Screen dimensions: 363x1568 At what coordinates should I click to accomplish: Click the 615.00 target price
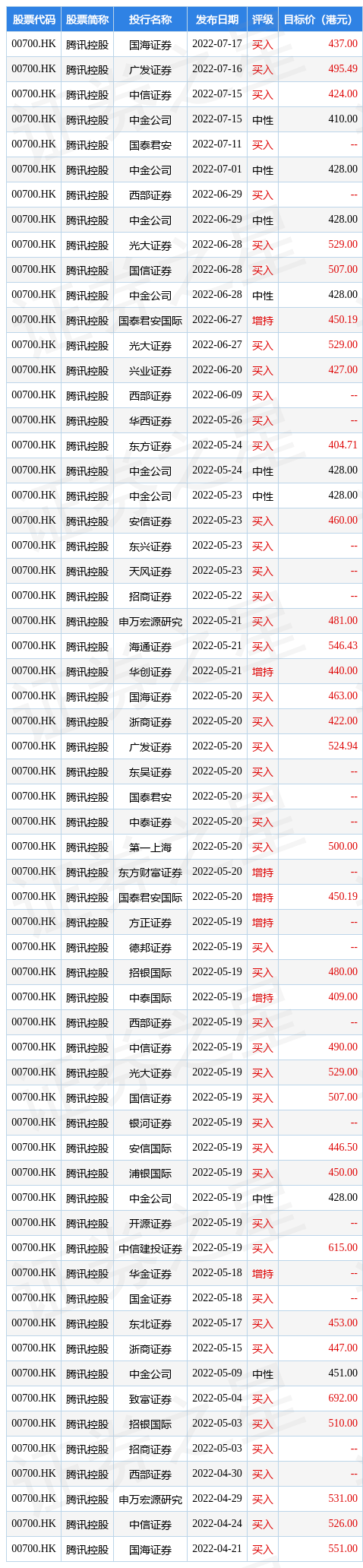342,1248
